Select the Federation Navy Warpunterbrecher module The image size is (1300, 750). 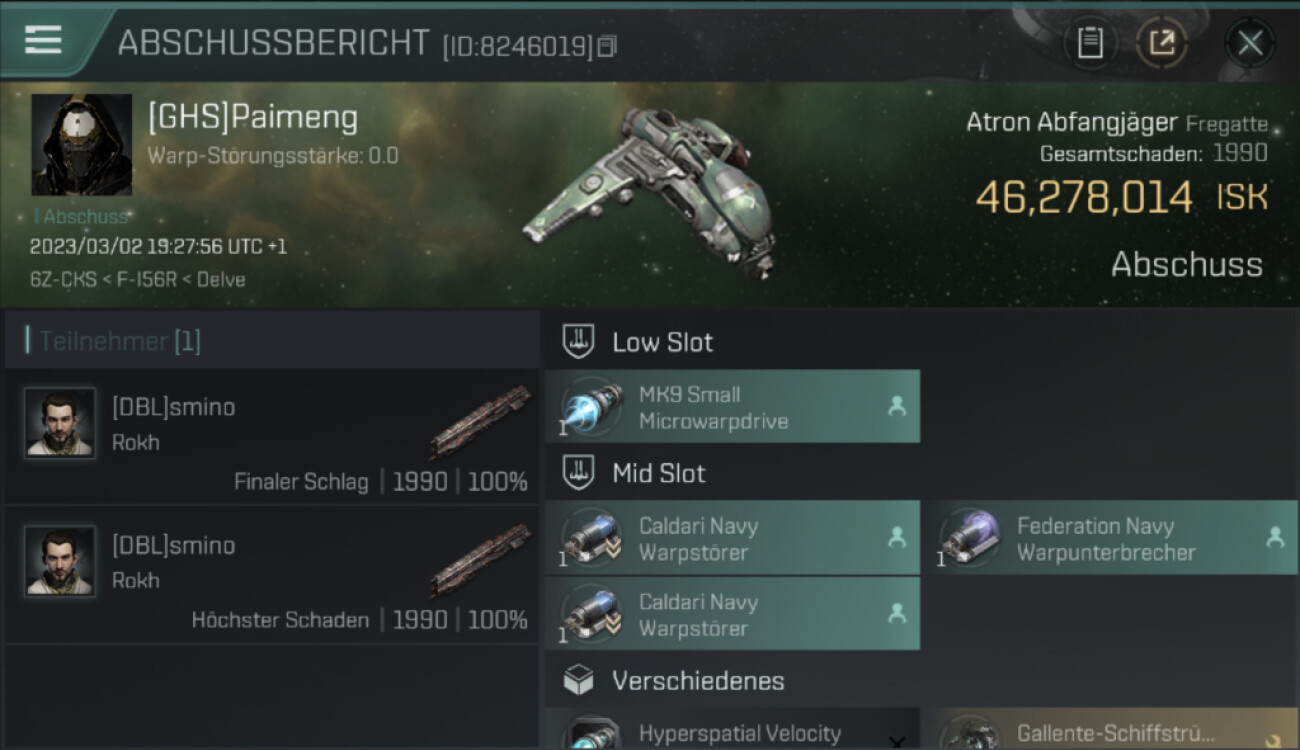point(1110,538)
